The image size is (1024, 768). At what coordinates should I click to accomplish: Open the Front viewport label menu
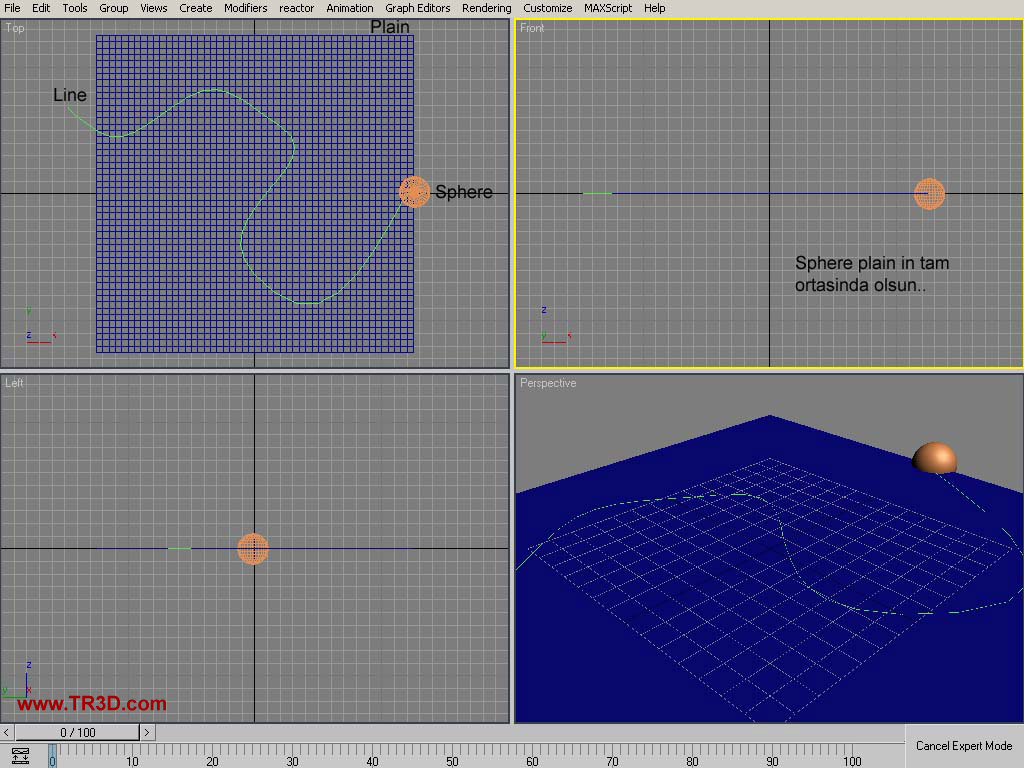[x=532, y=28]
